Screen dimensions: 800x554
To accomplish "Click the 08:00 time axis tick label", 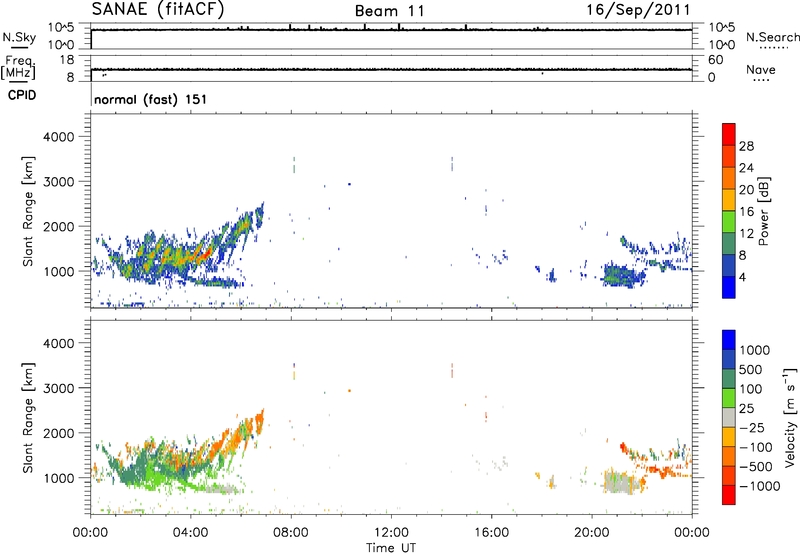I will (291, 532).
